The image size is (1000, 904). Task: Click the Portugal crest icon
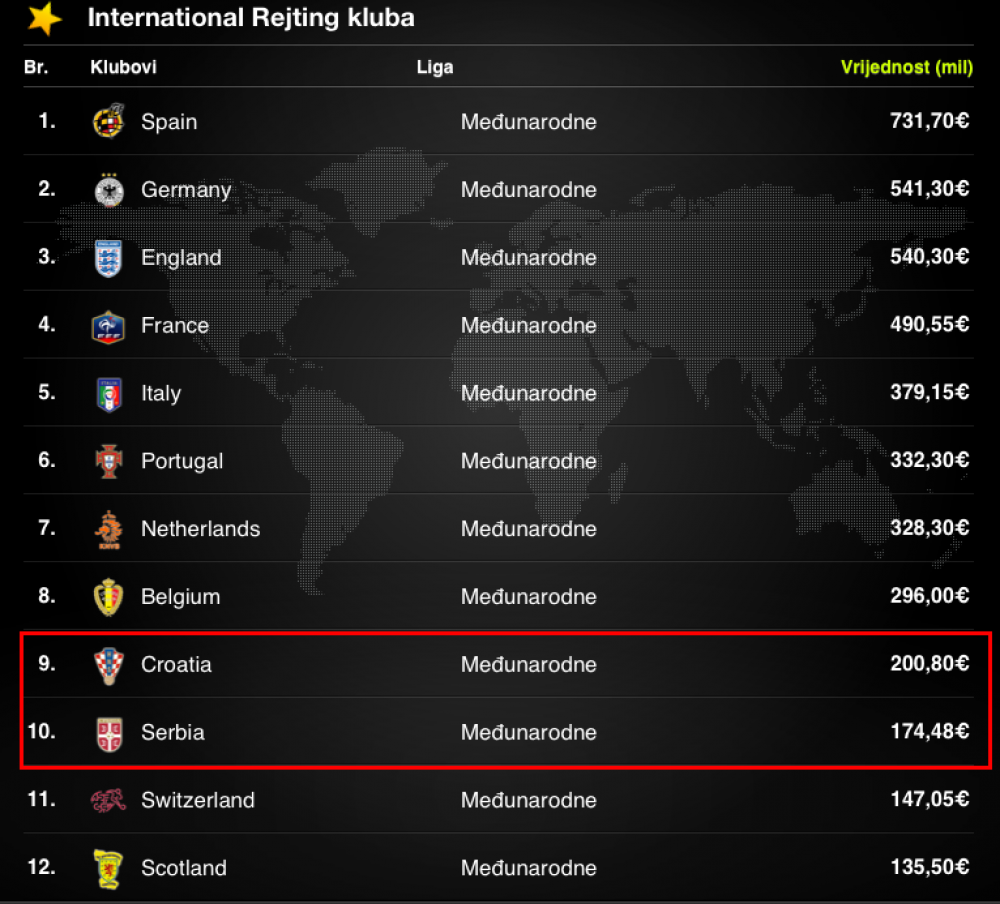click(x=109, y=461)
